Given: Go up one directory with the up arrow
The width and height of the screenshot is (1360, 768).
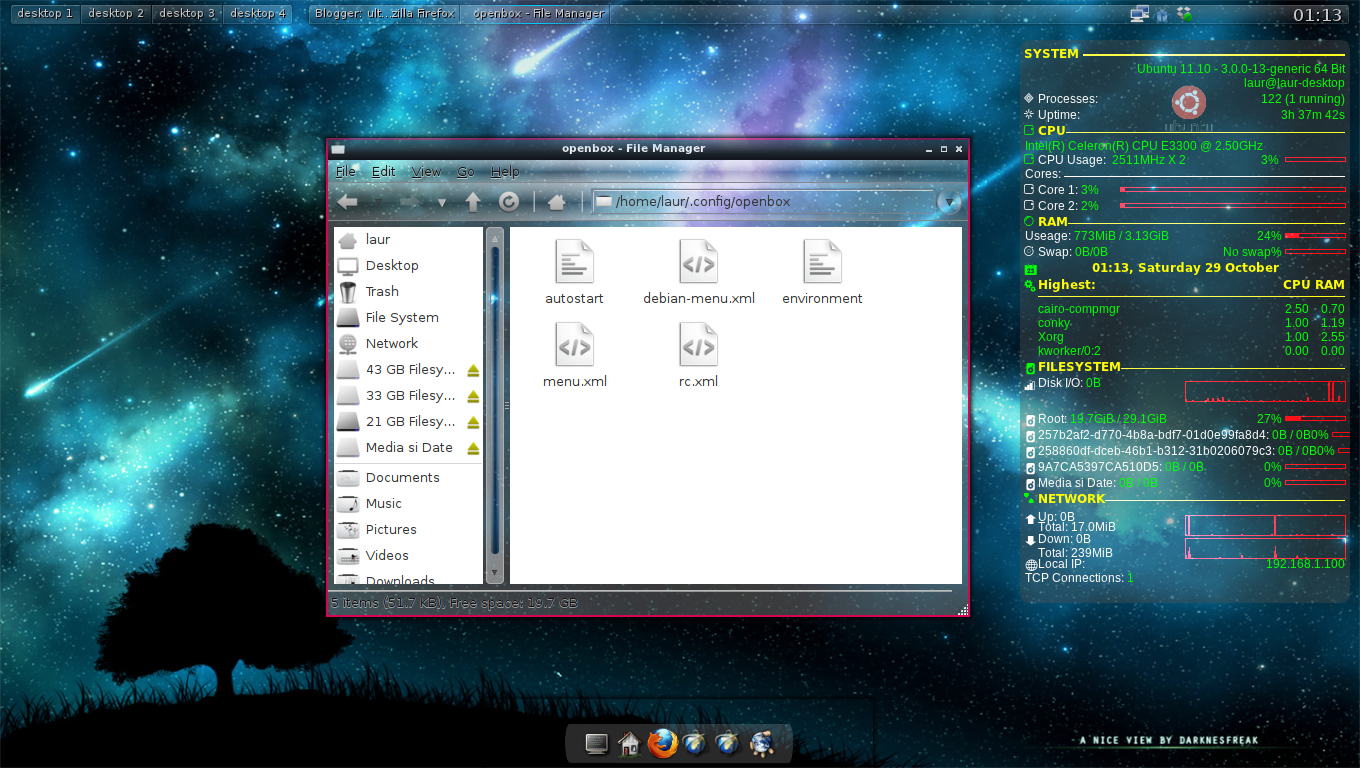Looking at the screenshot, I should (x=472, y=201).
